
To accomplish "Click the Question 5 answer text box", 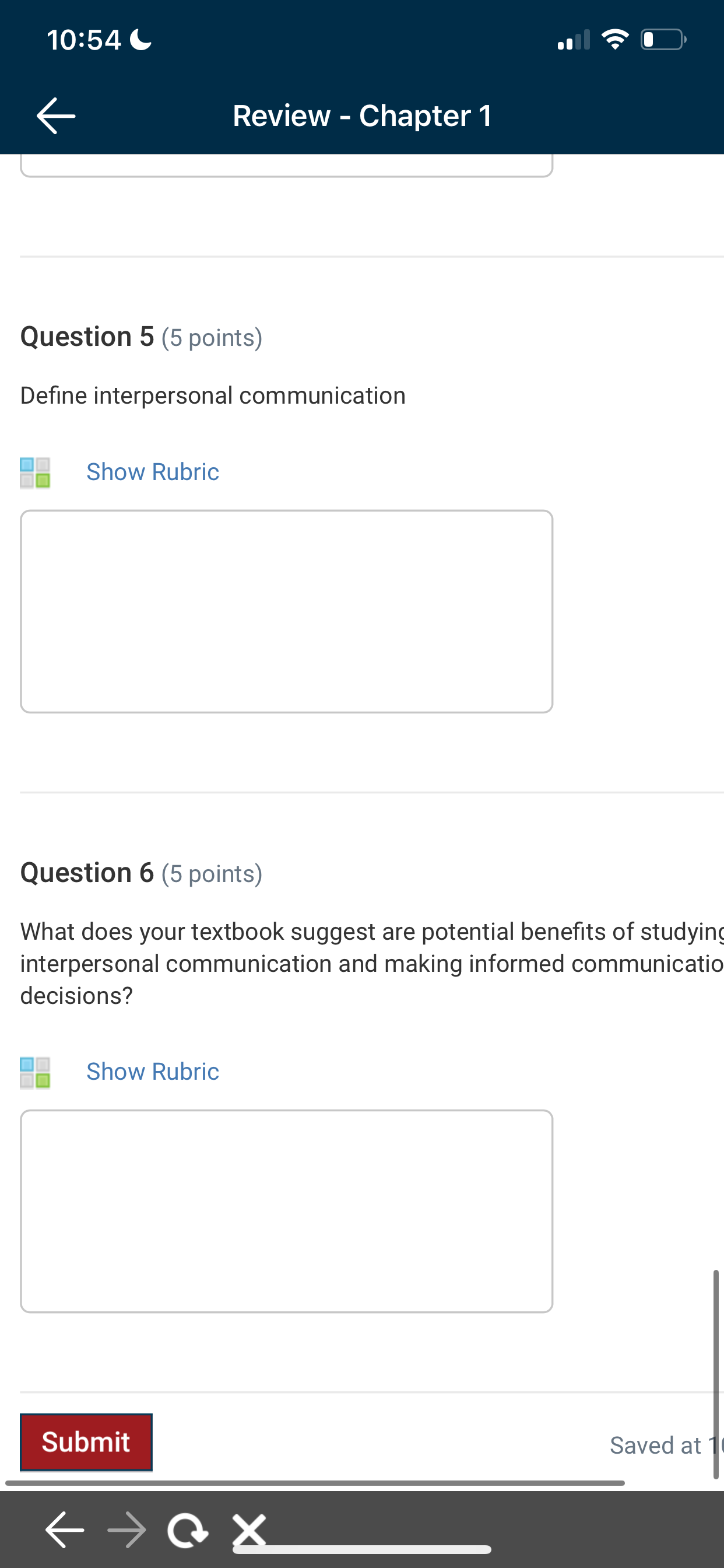I will click(287, 611).
